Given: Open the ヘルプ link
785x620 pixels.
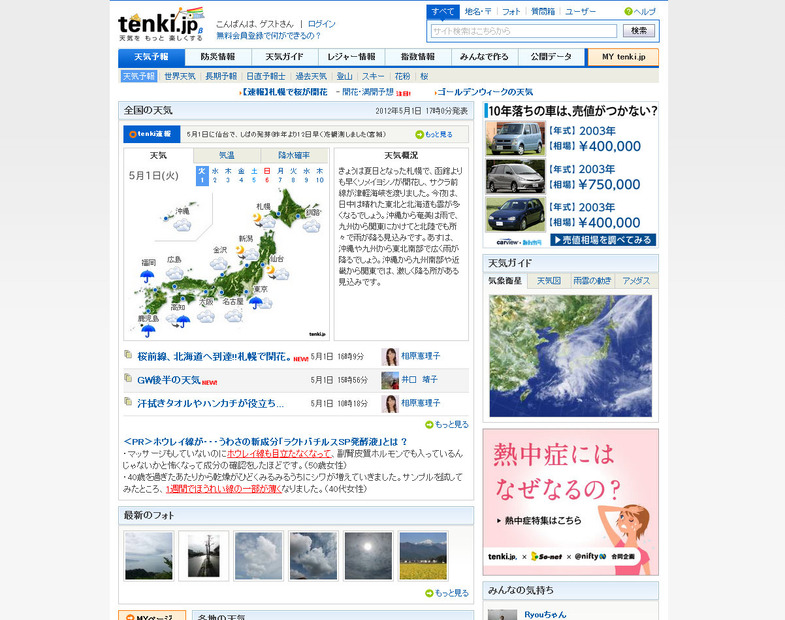Looking at the screenshot, I should tap(644, 12).
